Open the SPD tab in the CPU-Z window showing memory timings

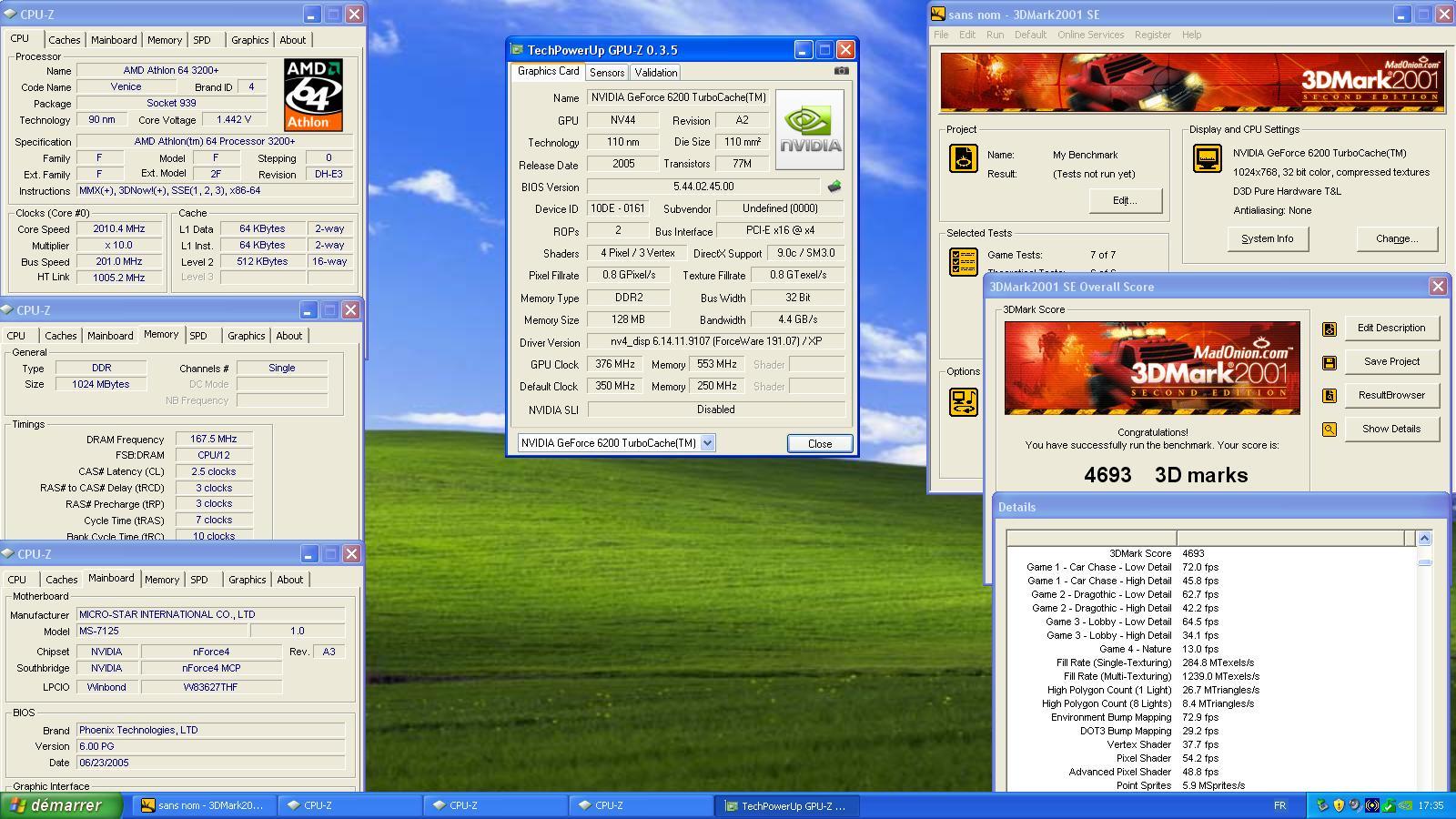pyautogui.click(x=198, y=336)
